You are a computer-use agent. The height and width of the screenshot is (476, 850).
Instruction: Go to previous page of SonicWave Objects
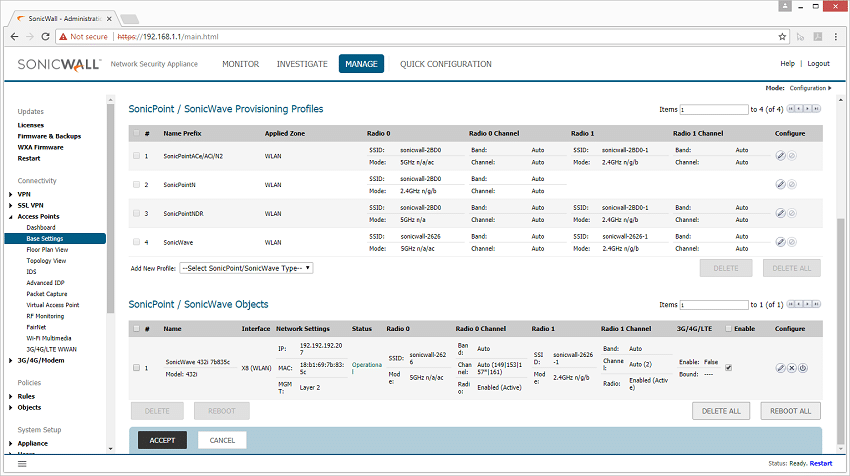[799, 304]
